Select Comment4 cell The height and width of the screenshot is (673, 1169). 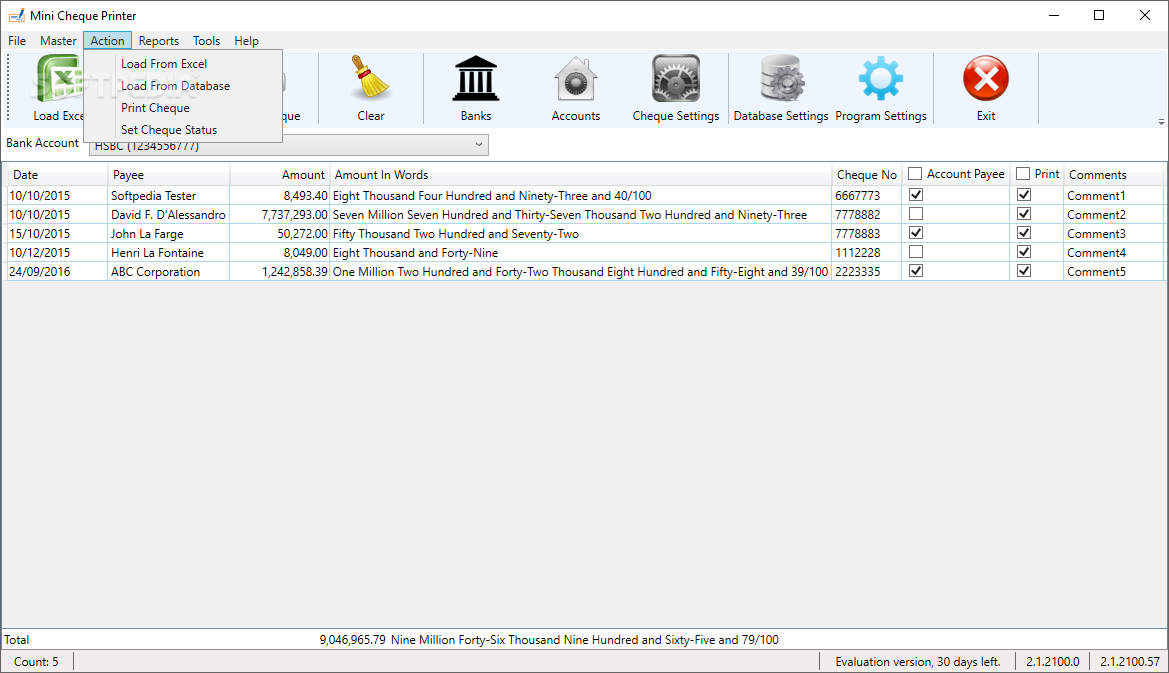pos(1113,253)
